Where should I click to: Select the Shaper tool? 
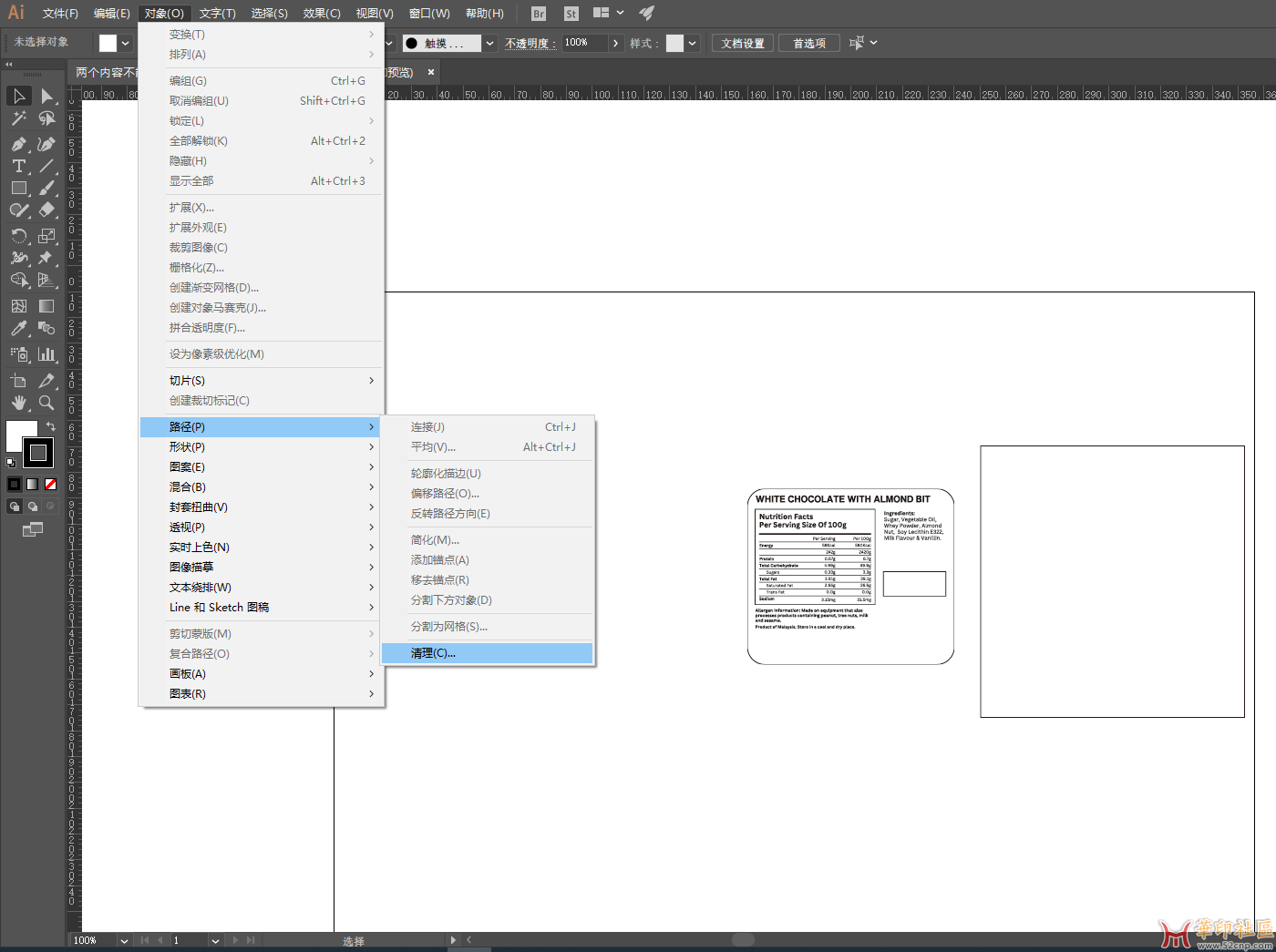pyautogui.click(x=19, y=210)
